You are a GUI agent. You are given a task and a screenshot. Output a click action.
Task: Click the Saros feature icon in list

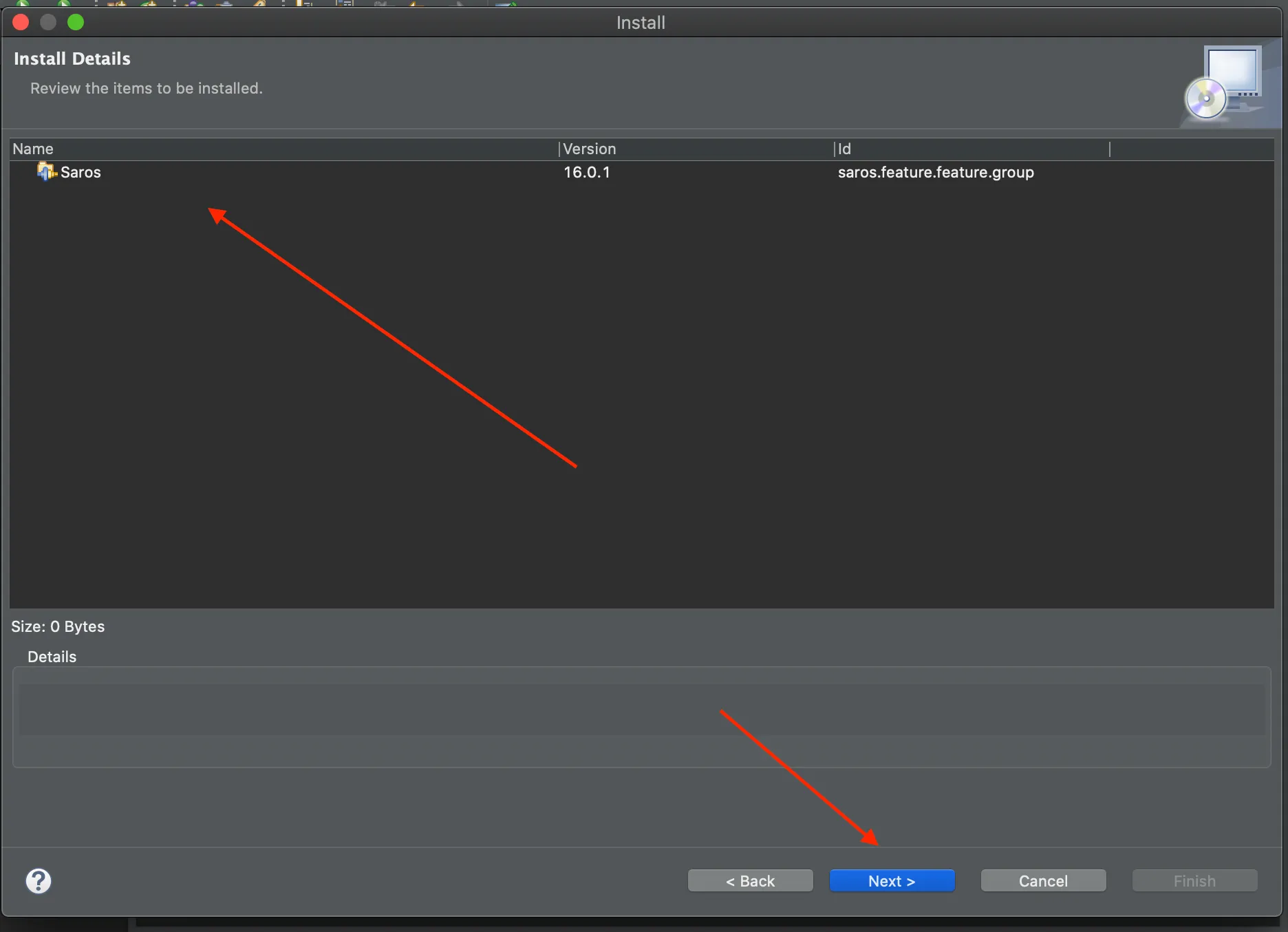pyautogui.click(x=46, y=172)
